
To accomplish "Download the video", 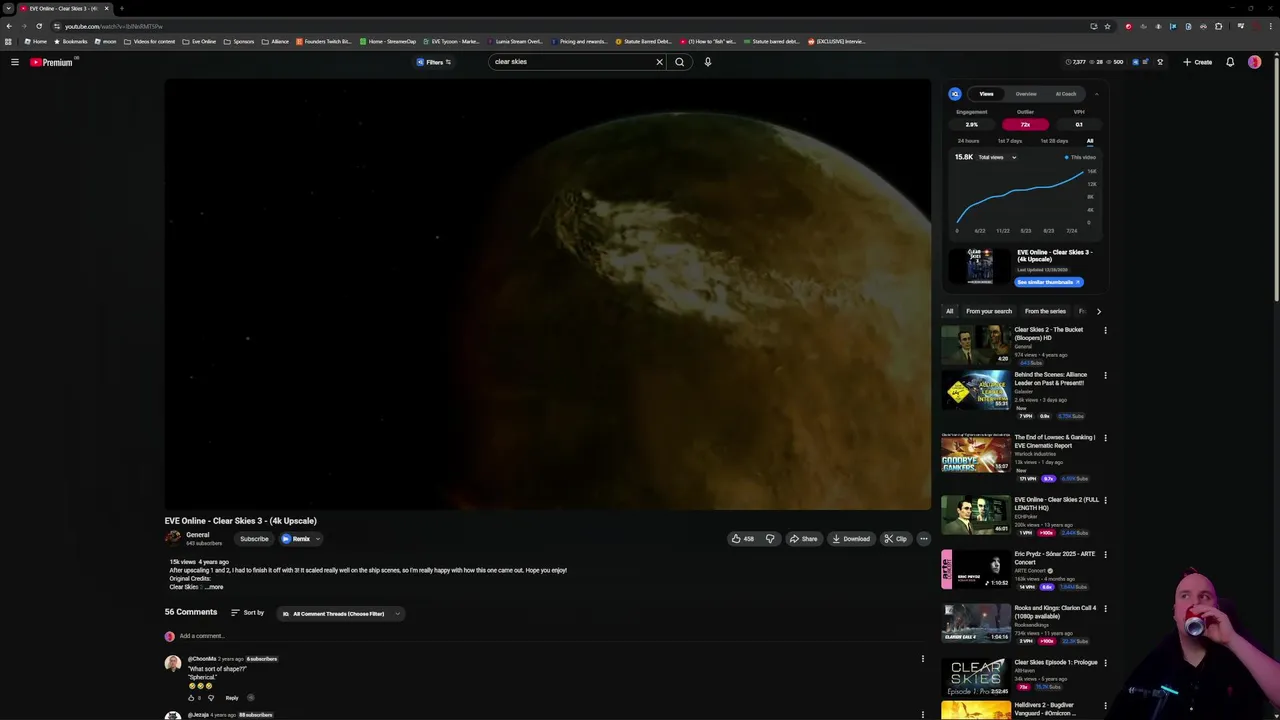I will tap(850, 539).
